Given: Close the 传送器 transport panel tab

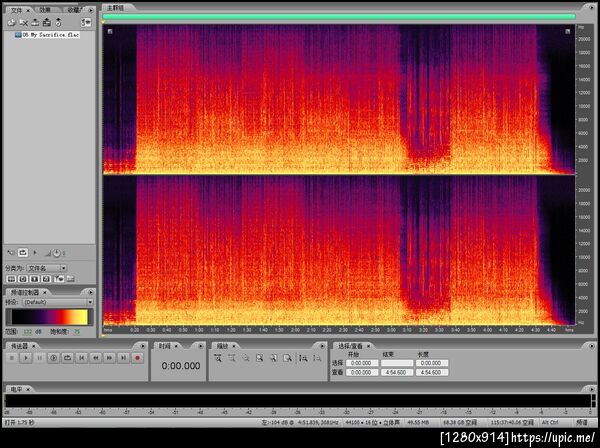Looking at the screenshot, I should 34,346.
